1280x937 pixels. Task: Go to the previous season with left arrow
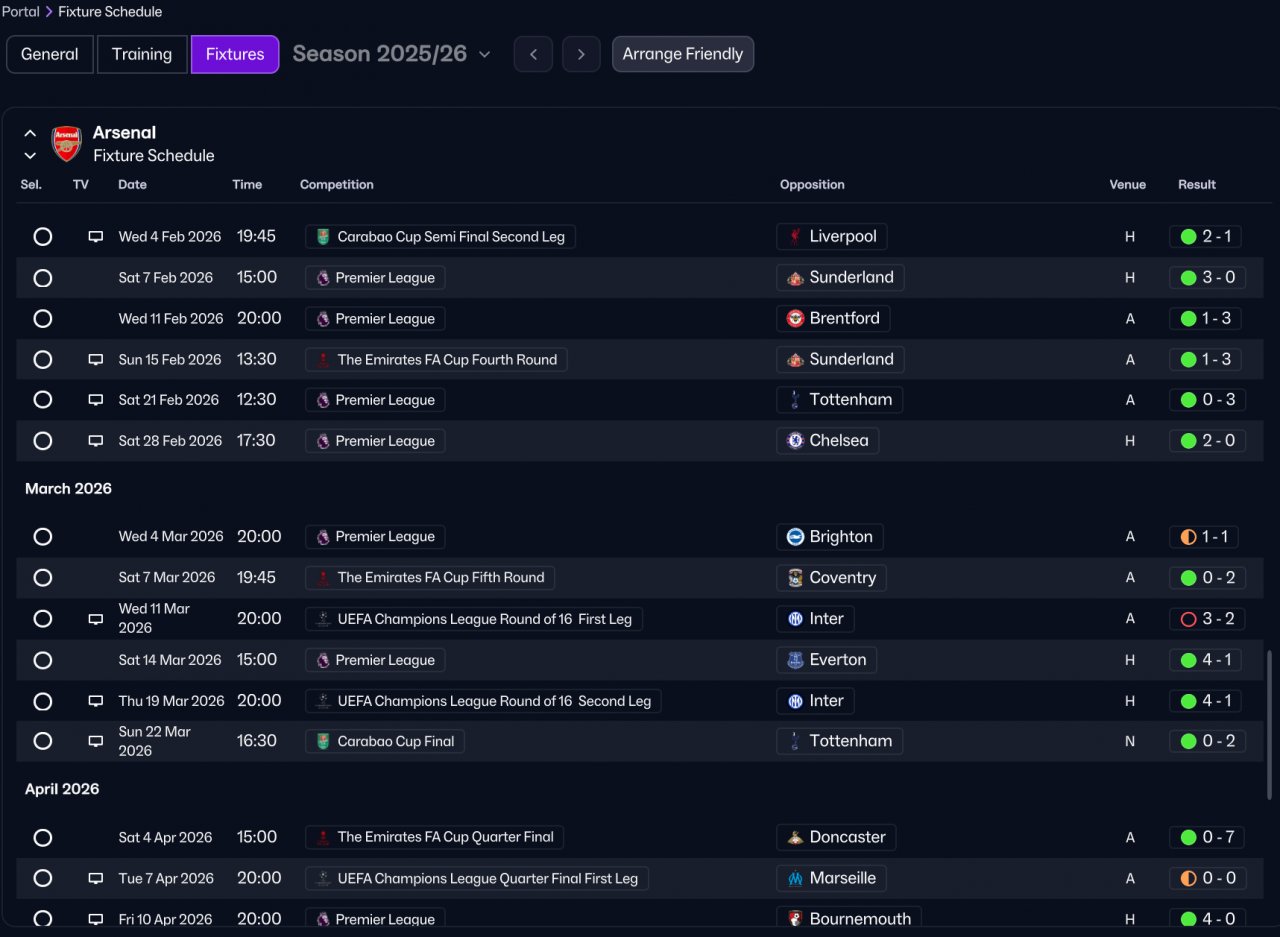pyautogui.click(x=533, y=54)
